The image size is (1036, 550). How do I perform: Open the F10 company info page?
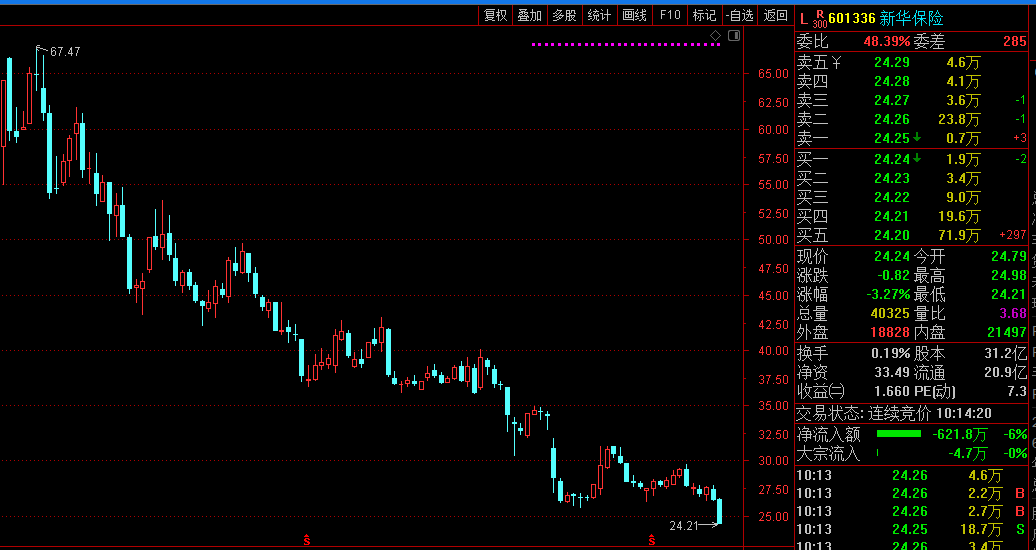[x=670, y=15]
